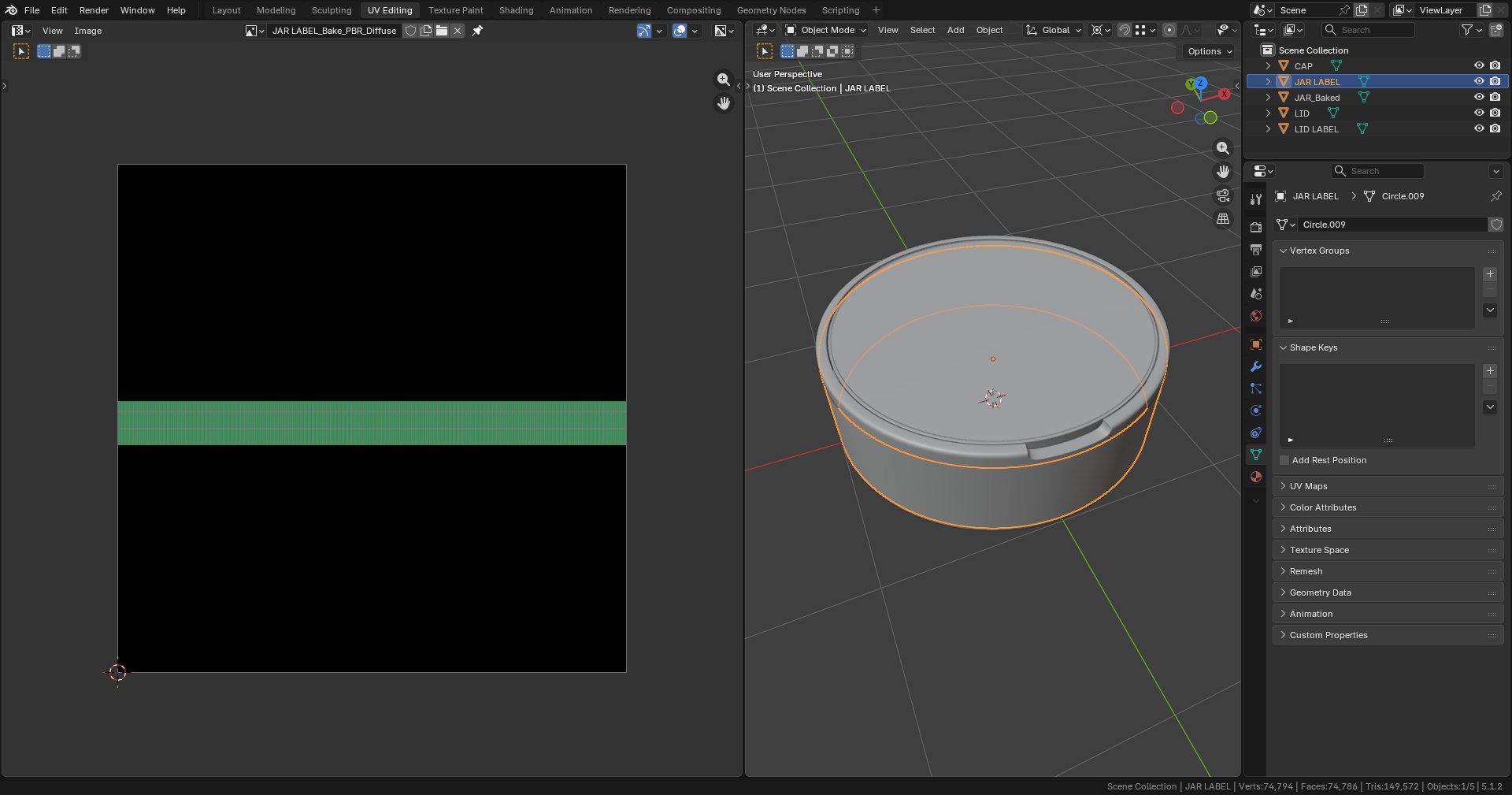Open the Modifiers wrench properties tab

1255,366
